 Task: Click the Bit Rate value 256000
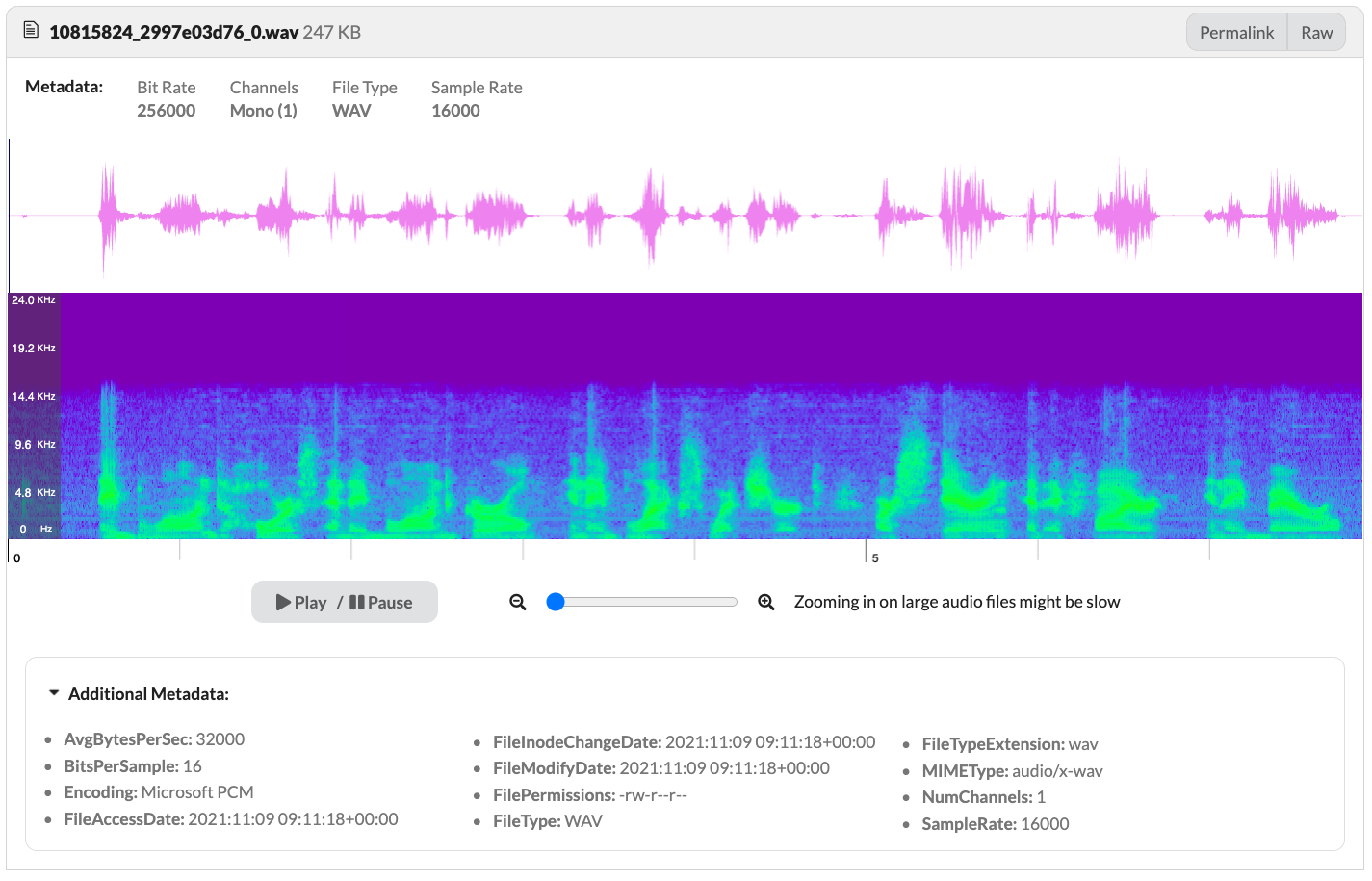166,111
